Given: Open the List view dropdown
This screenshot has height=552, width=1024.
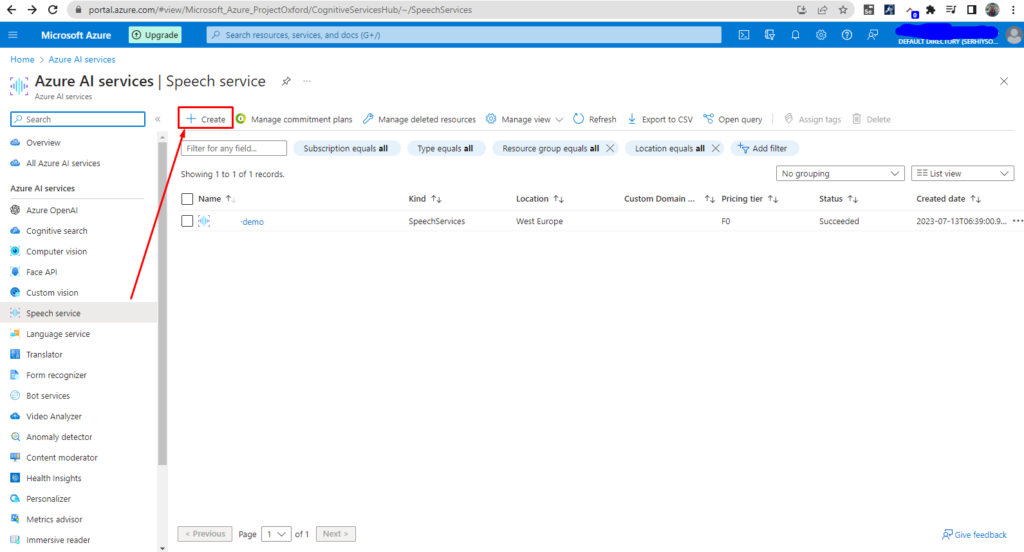Looking at the screenshot, I should click(x=963, y=173).
